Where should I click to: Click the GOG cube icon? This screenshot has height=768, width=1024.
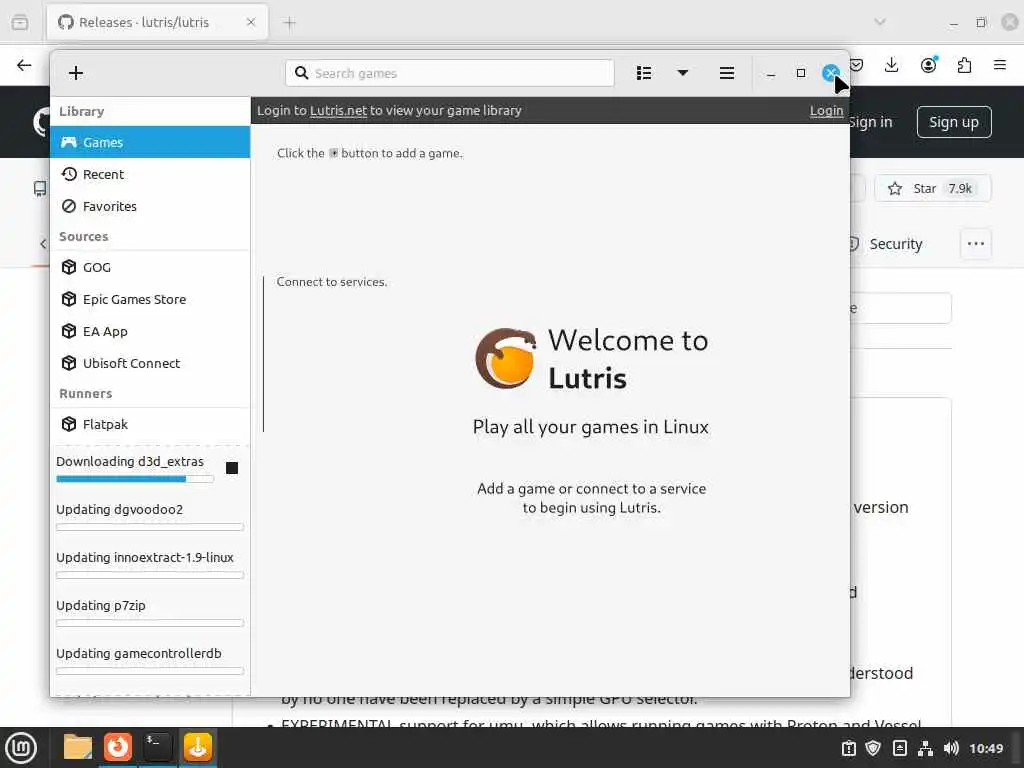69,267
